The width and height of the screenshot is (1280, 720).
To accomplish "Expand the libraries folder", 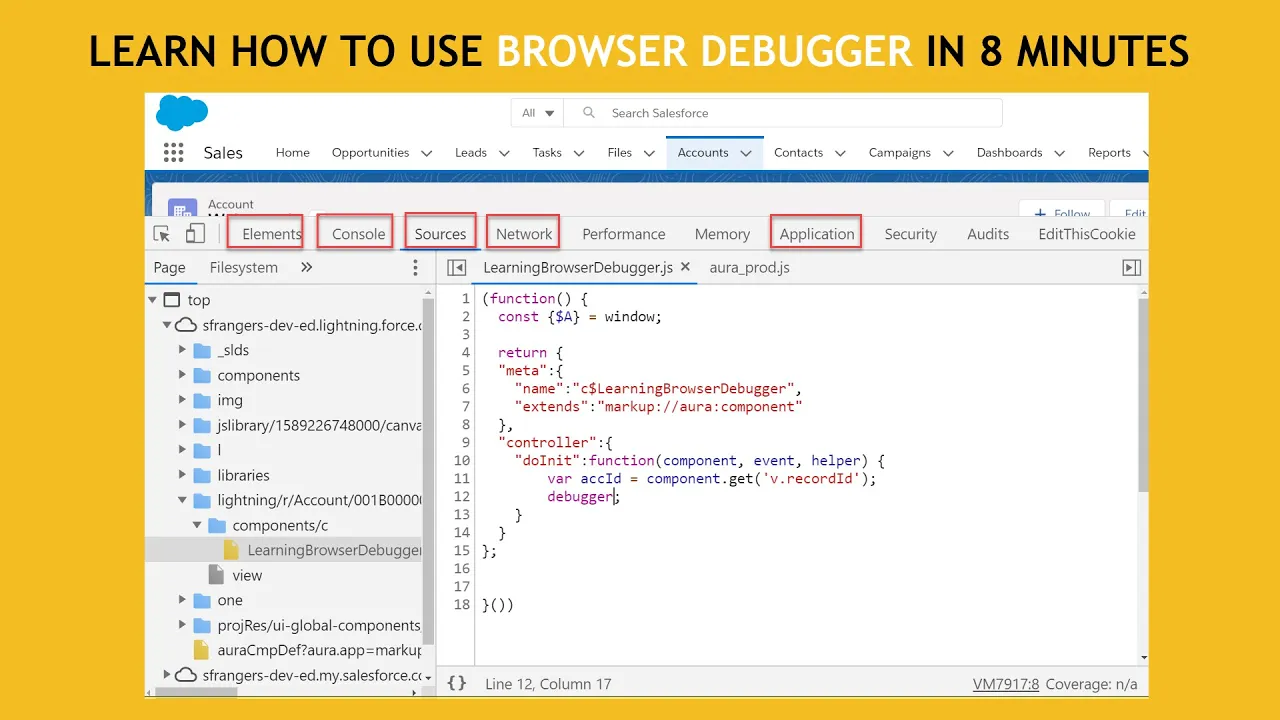I will point(183,475).
